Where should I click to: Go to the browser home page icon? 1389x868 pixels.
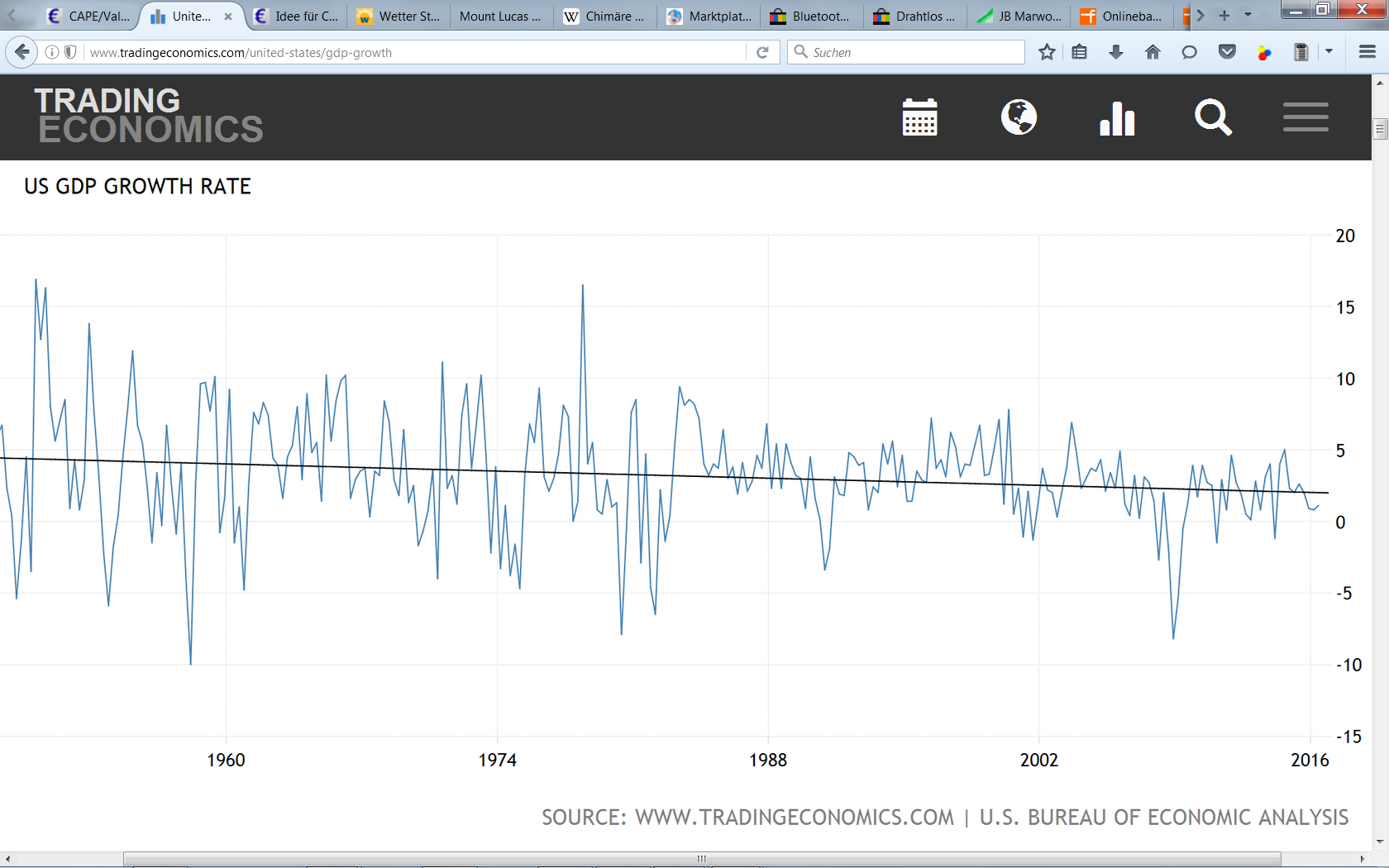1153,52
